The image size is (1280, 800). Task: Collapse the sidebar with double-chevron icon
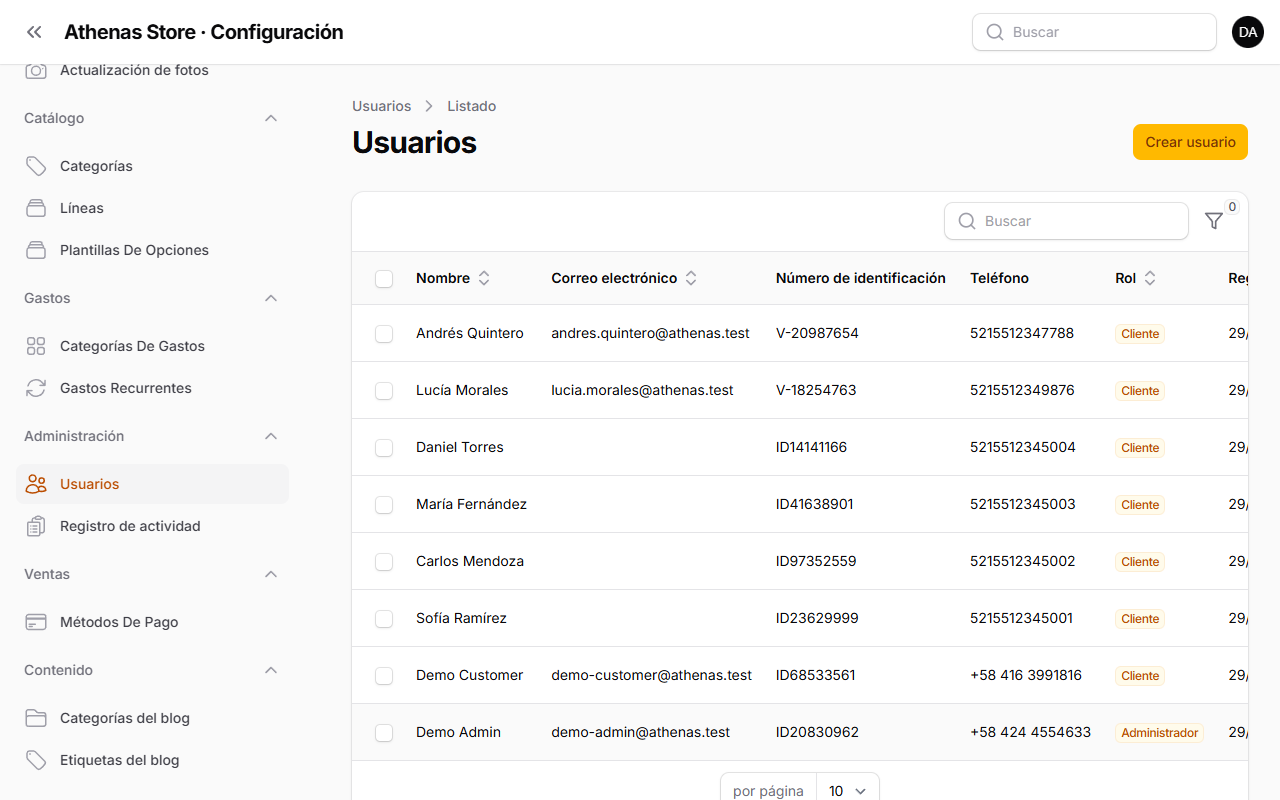pyautogui.click(x=34, y=32)
